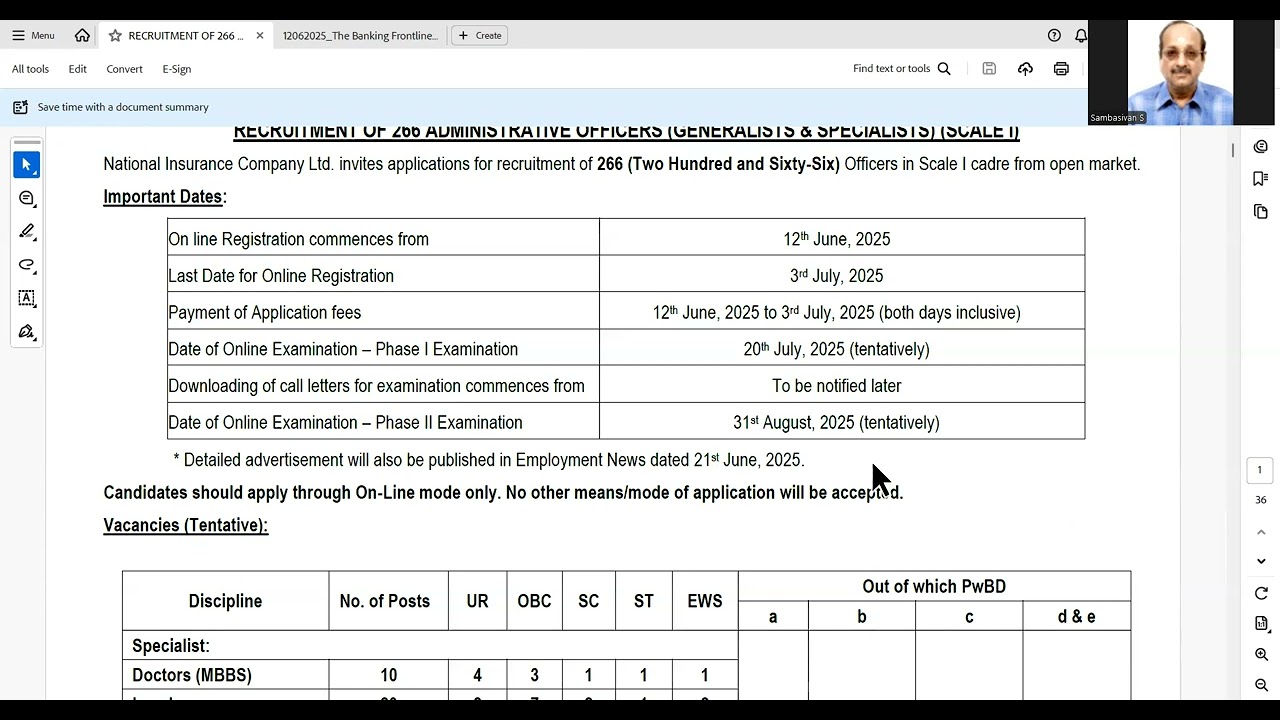Viewport: 1280px width, 720px height.
Task: Open the Edit menu
Action: (x=78, y=69)
